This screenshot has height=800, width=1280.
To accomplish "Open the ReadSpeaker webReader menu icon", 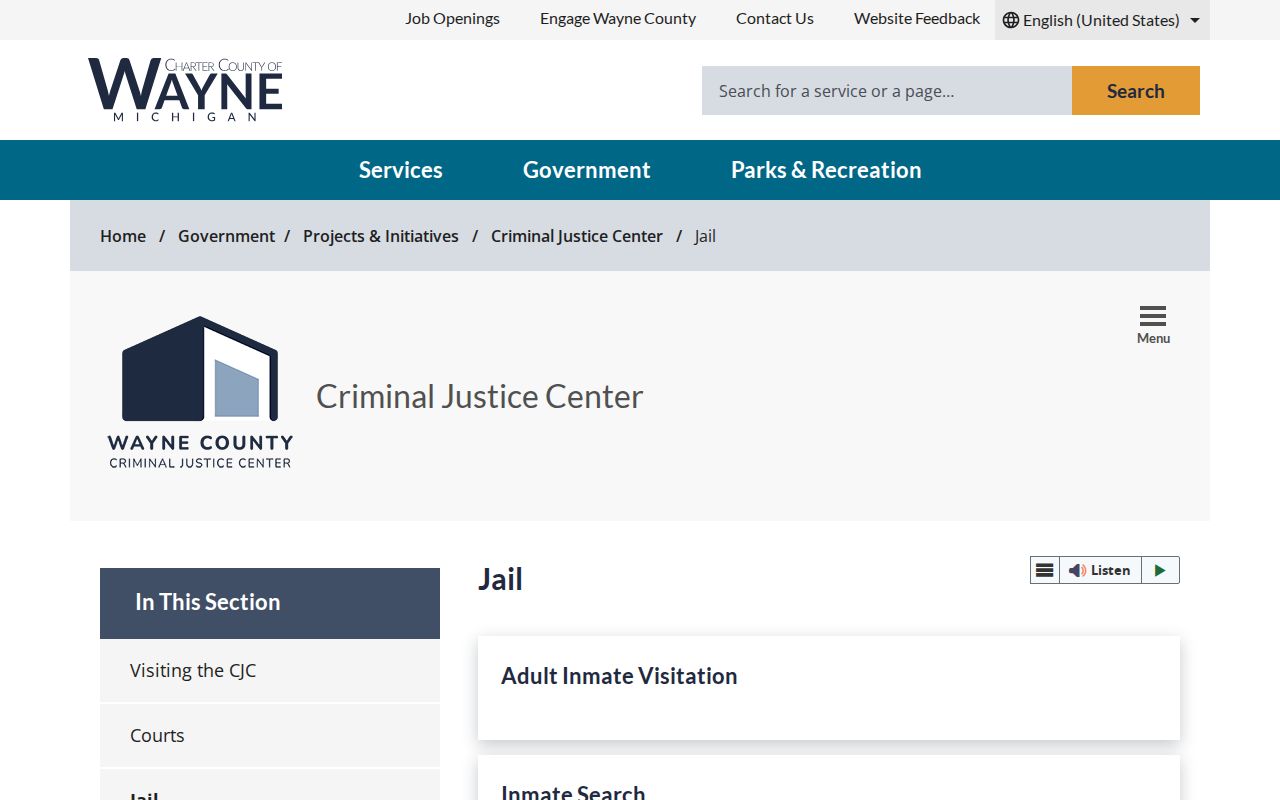I will coord(1045,570).
